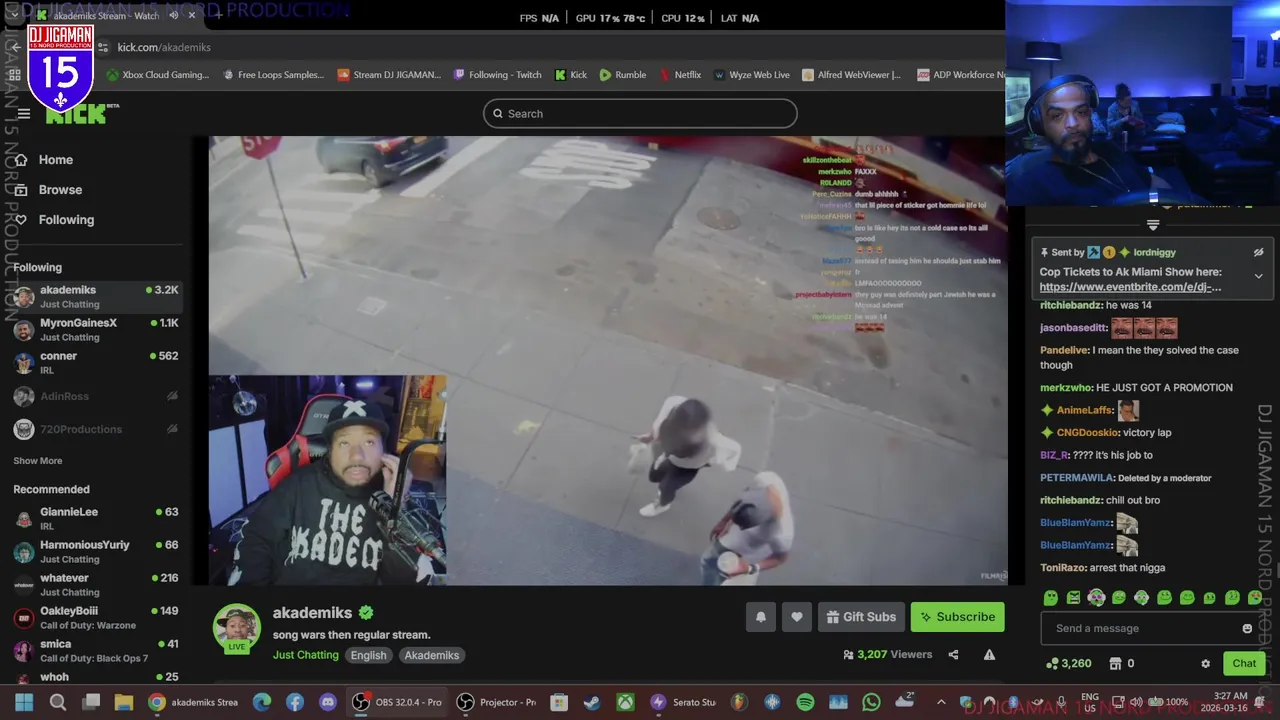The height and width of the screenshot is (720, 1280).
Task: Open conner channel in Following list
Action: (96, 362)
